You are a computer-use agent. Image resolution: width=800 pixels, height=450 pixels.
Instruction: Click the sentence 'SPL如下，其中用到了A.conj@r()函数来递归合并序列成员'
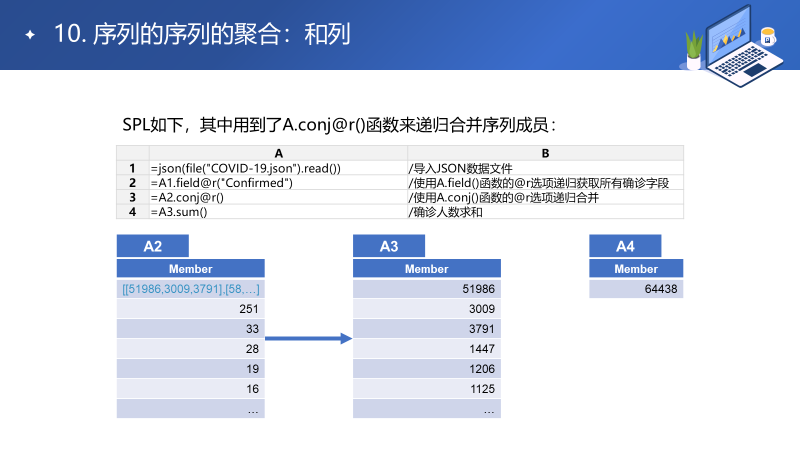[339, 124]
